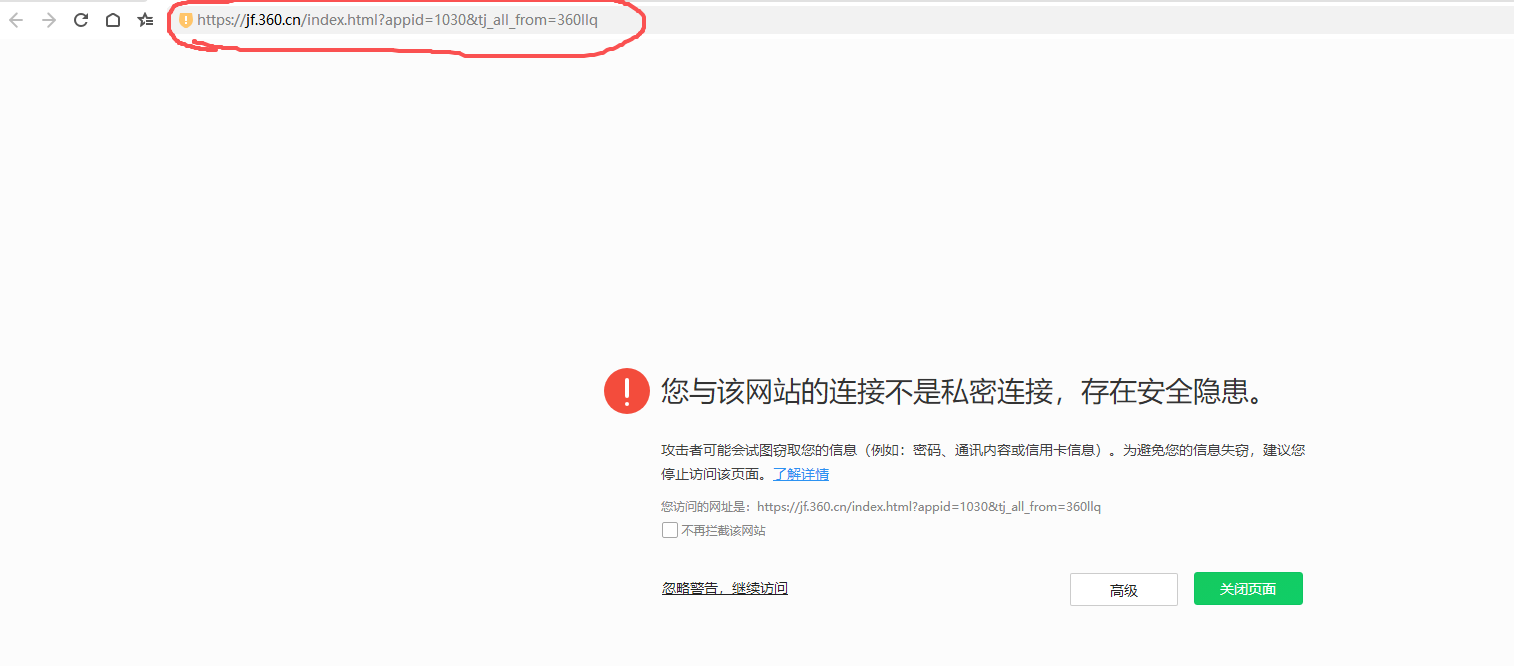This screenshot has width=1514, height=666.
Task: Click 忽略警告，继续访问 to proceed
Action: [x=724, y=589]
